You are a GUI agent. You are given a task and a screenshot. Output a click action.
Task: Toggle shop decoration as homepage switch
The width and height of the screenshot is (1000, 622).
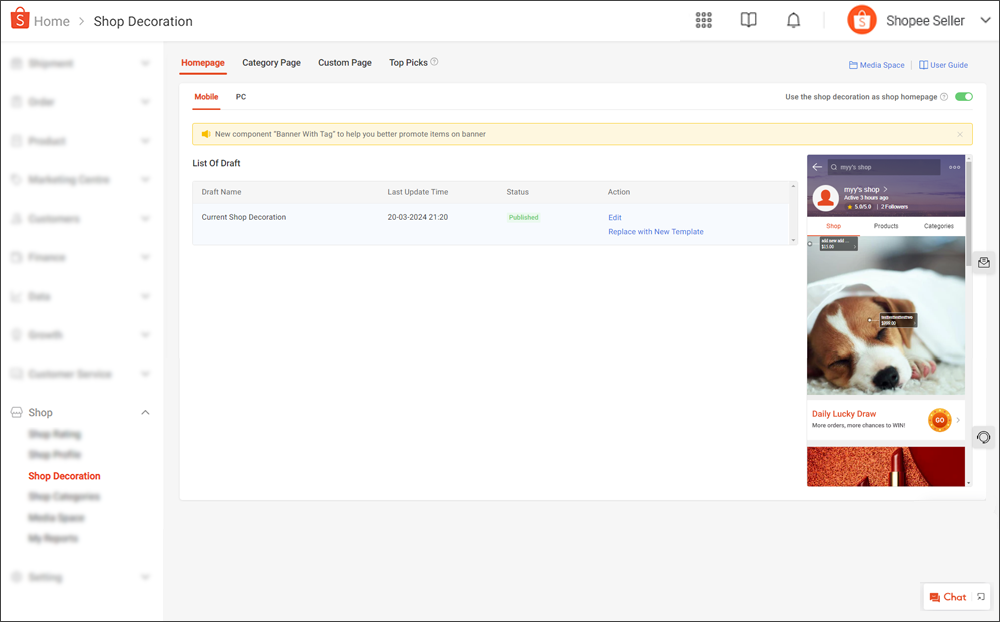click(964, 97)
